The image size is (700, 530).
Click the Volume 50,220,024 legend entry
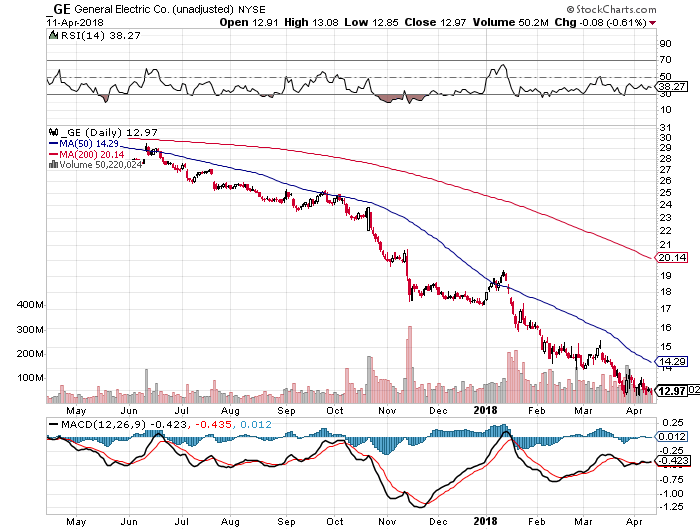pyautogui.click(x=101, y=165)
